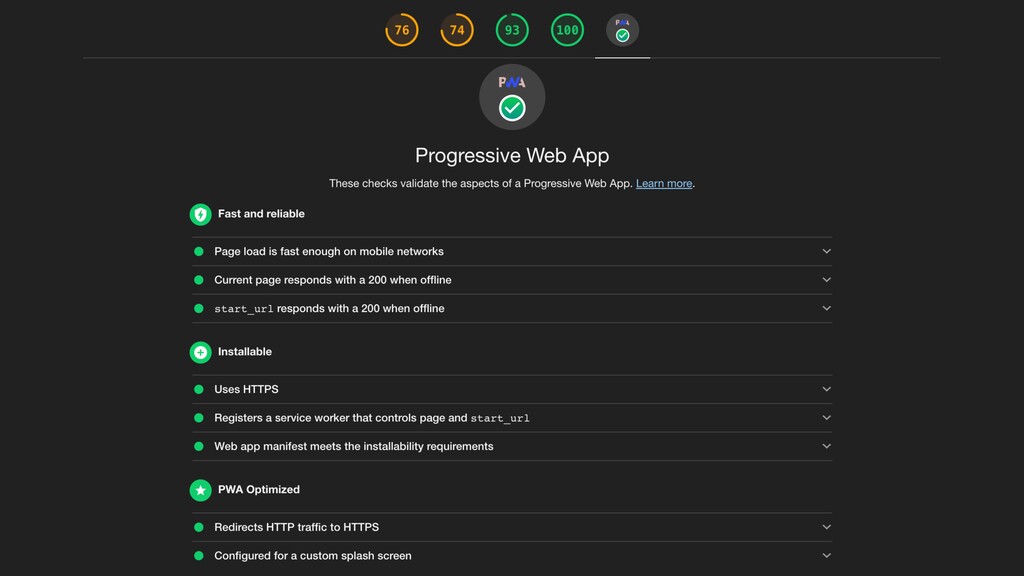Expand 'Web app manifest meets' audit chevron
The image size is (1024, 576).
coord(826,446)
